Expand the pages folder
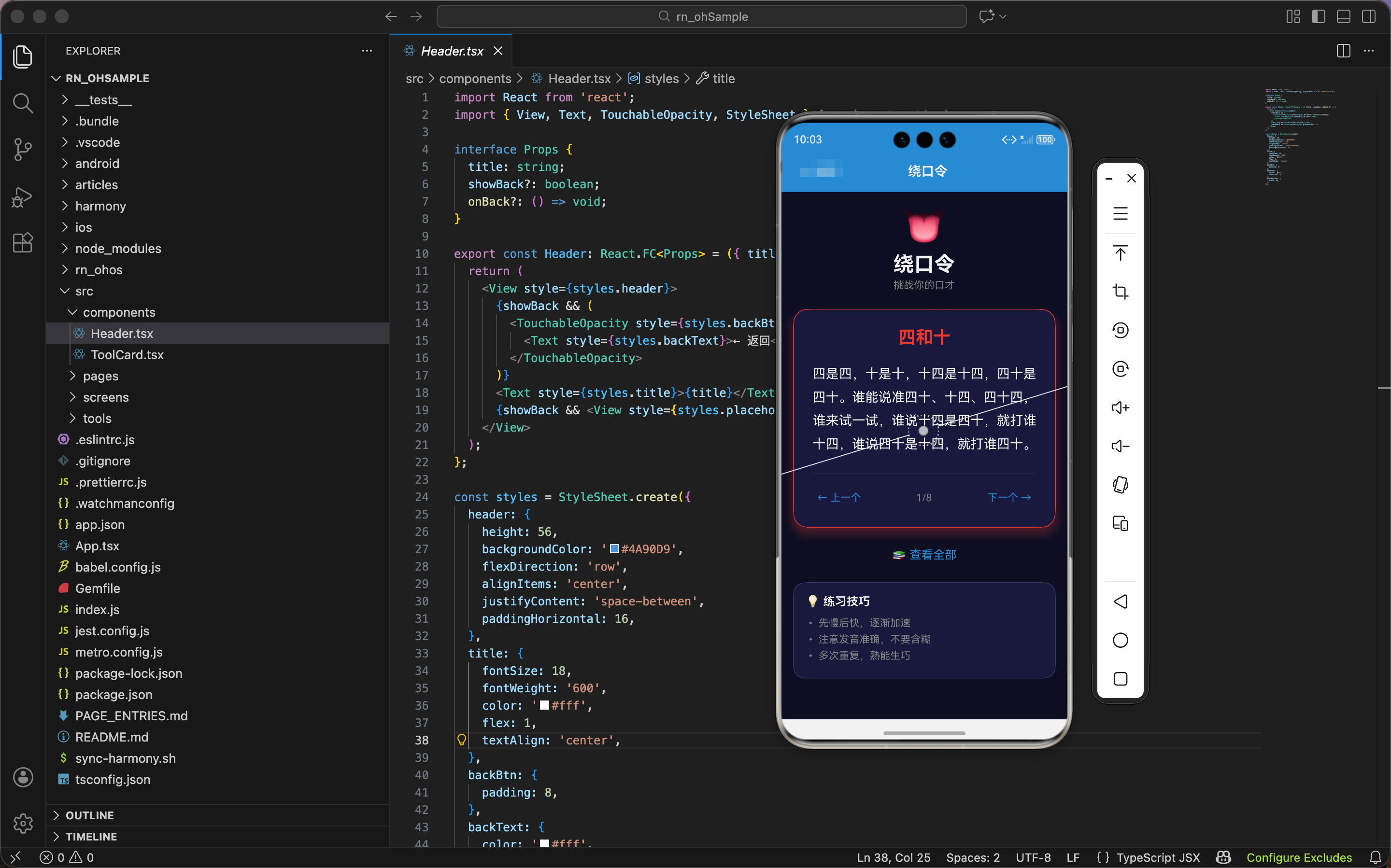This screenshot has width=1391, height=868. pyautogui.click(x=100, y=376)
